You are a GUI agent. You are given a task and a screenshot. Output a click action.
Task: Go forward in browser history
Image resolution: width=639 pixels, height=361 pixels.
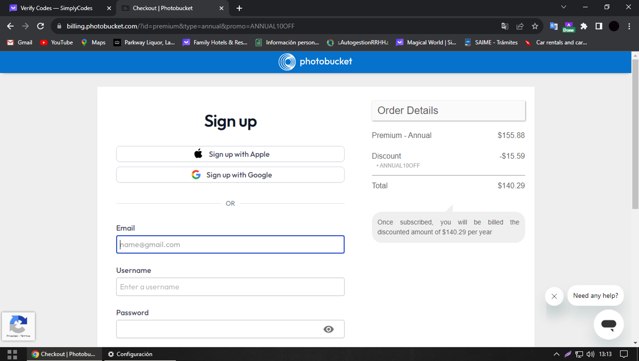[x=25, y=26]
